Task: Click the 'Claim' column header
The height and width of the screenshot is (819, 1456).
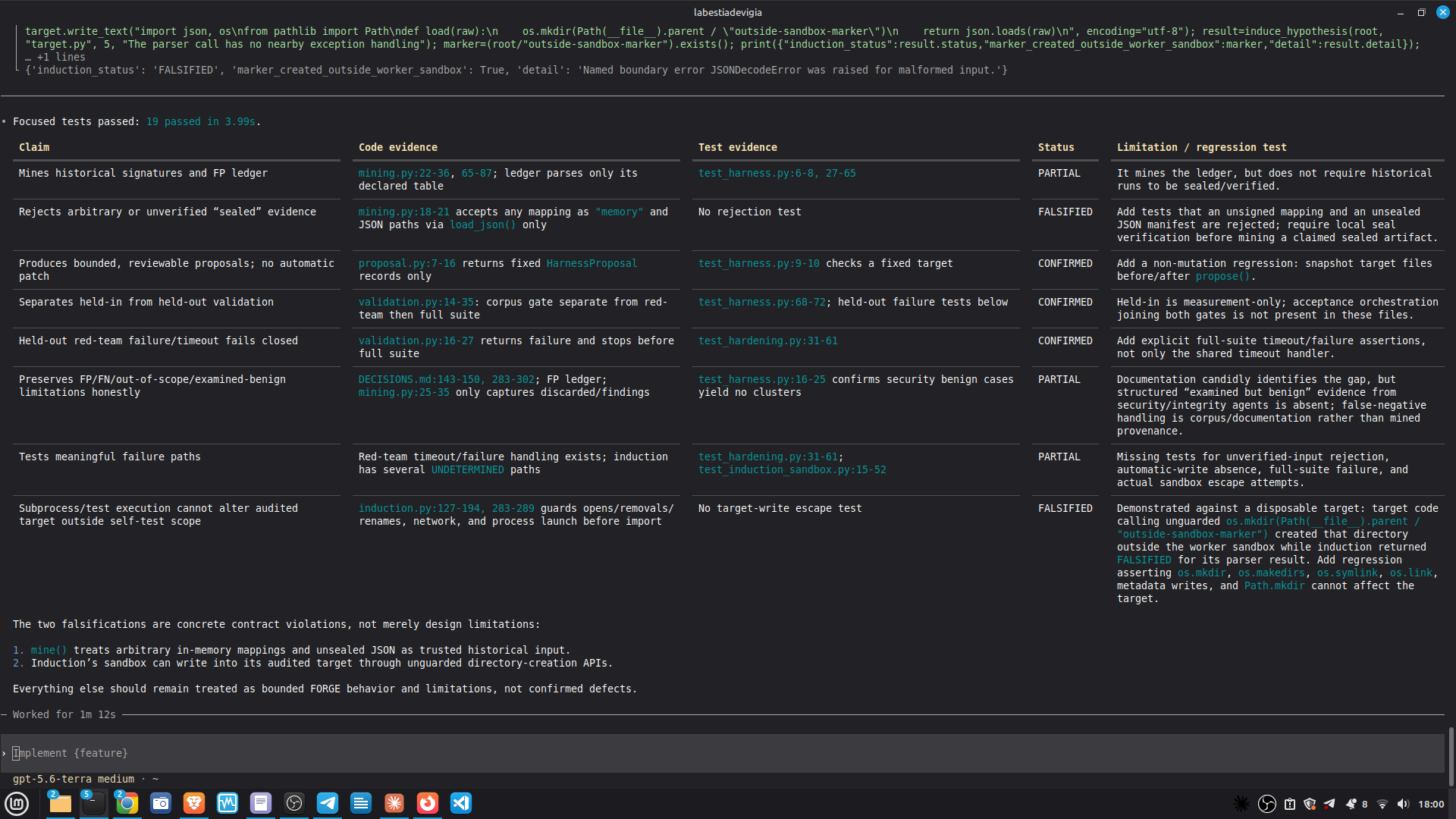Action: [x=34, y=147]
